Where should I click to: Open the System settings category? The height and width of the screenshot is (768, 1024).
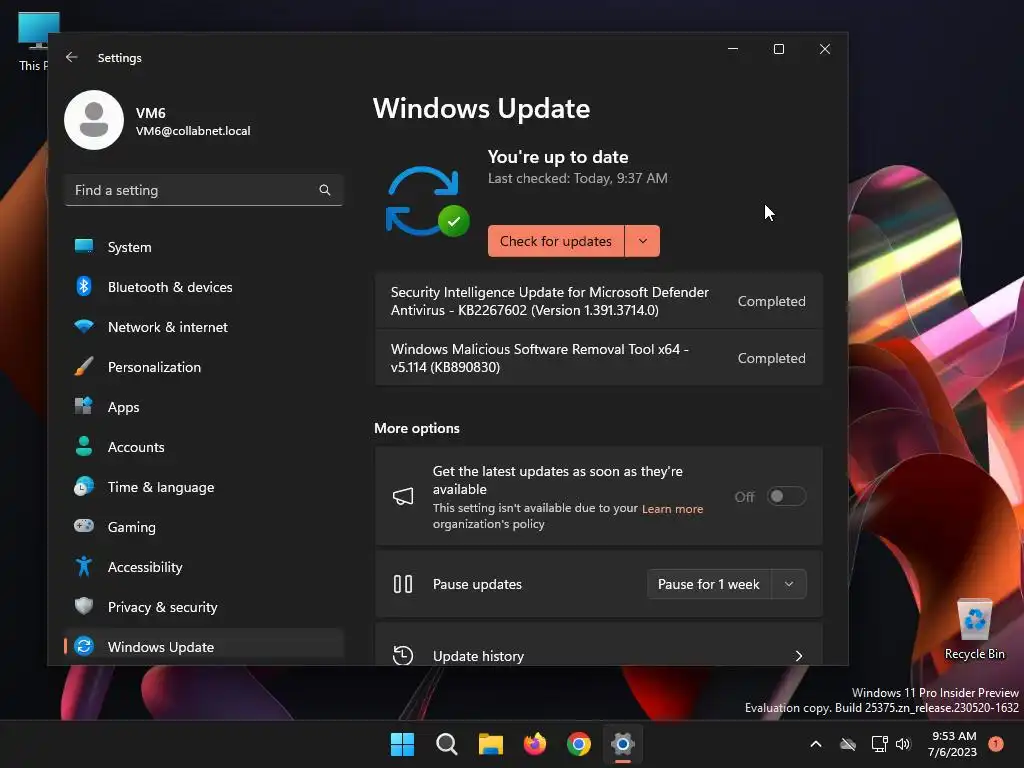[x=204, y=247]
